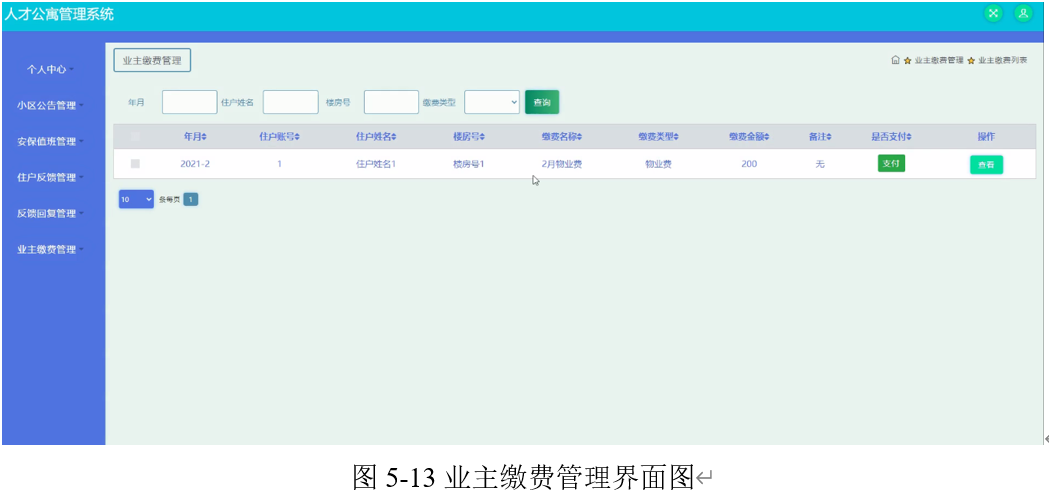
Task: Click the 查看 view button in row
Action: point(986,165)
